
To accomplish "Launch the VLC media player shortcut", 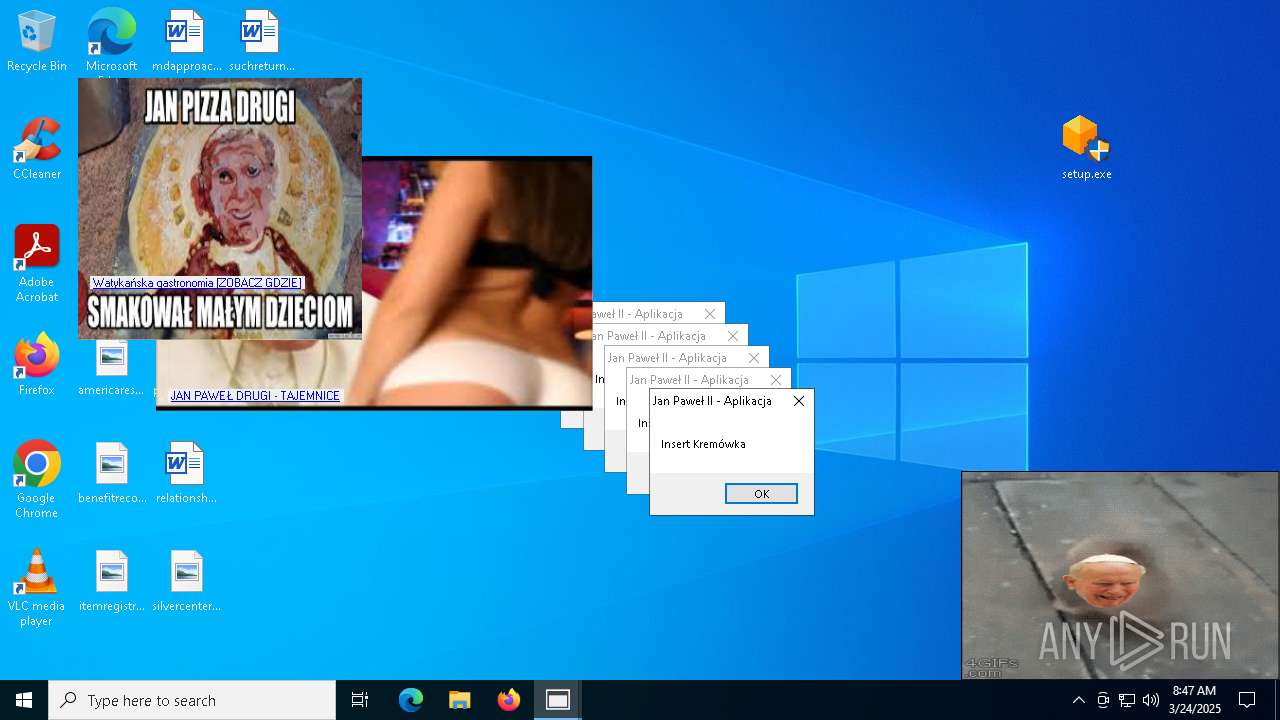I will [x=37, y=588].
